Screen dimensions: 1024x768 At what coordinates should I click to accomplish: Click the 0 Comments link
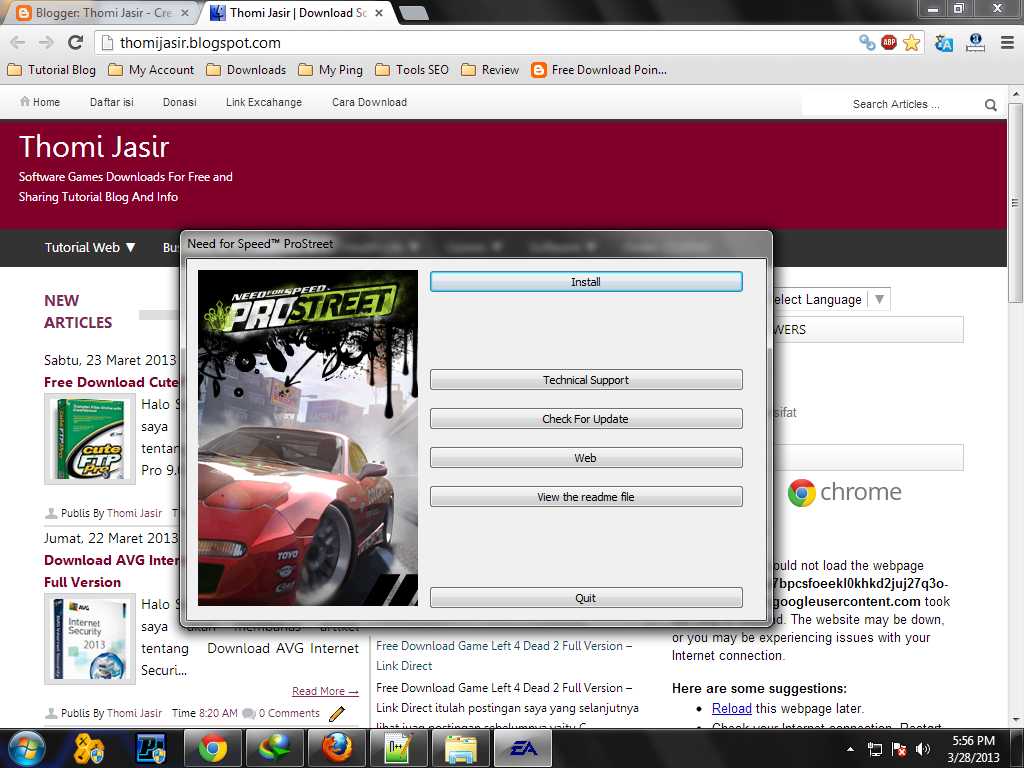tap(289, 713)
